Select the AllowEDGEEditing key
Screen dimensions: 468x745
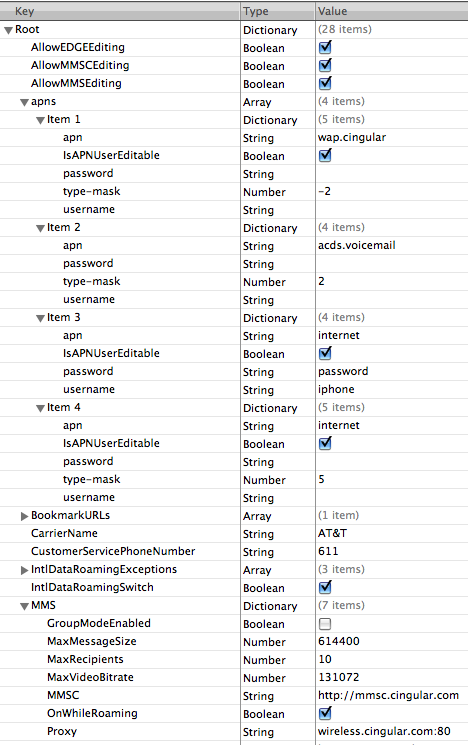tap(78, 48)
